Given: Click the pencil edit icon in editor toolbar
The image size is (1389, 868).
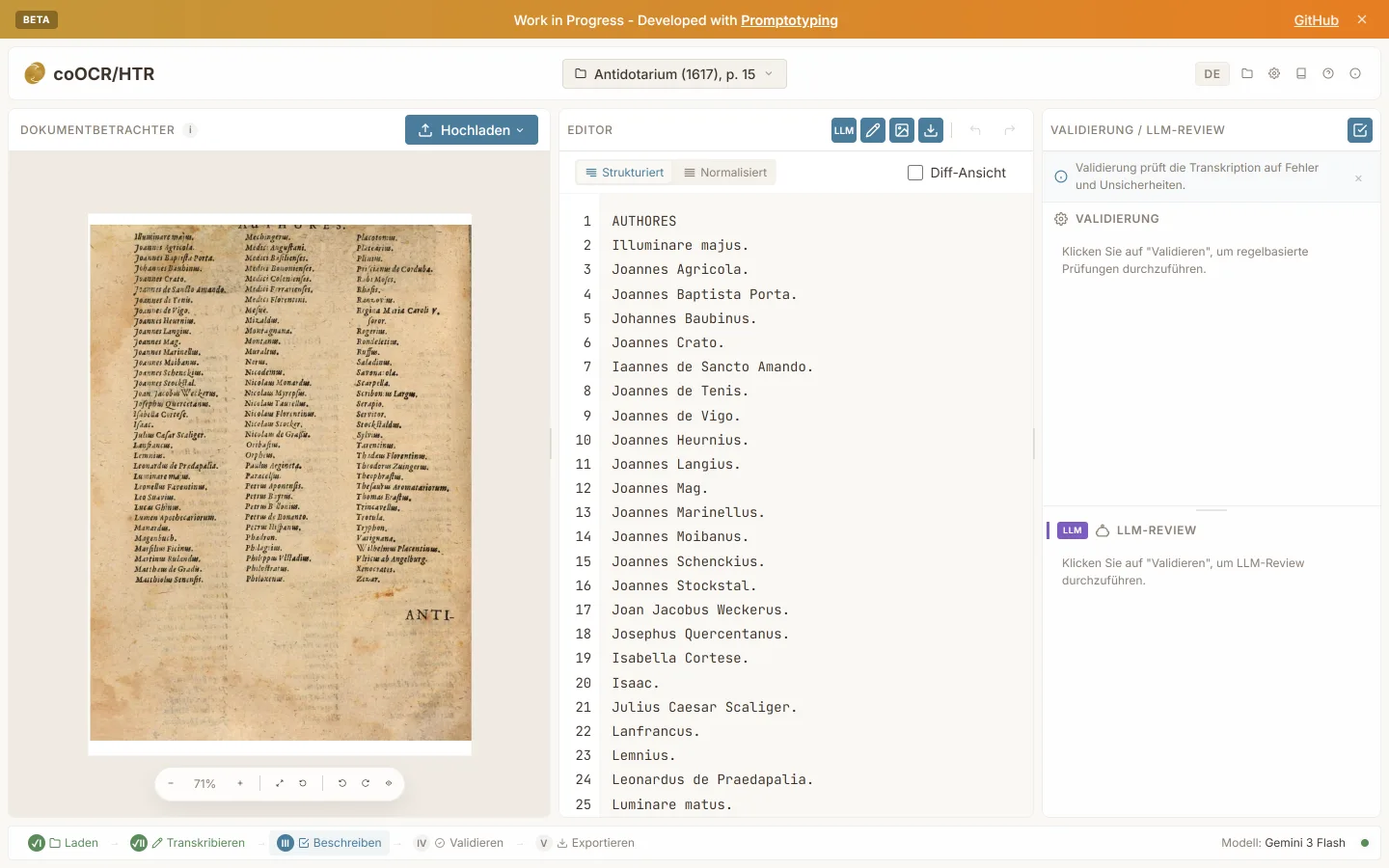Looking at the screenshot, I should pos(873,130).
